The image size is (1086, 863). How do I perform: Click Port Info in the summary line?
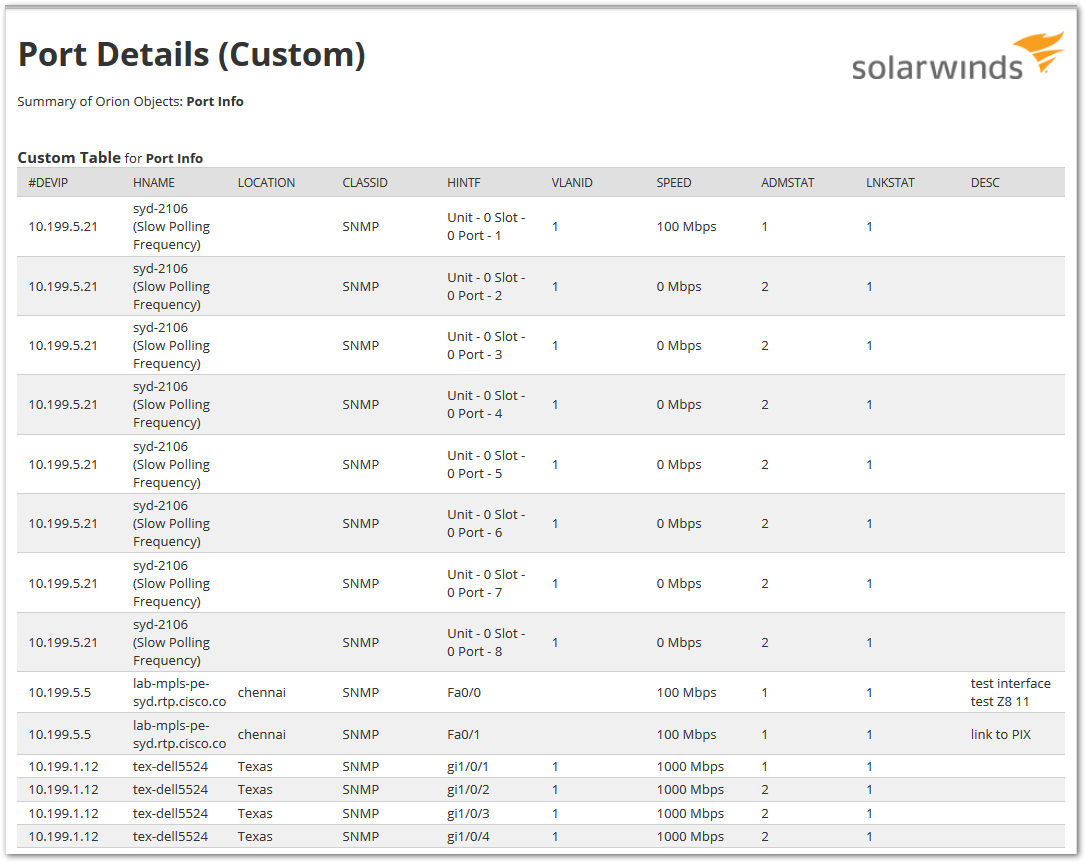[x=215, y=101]
